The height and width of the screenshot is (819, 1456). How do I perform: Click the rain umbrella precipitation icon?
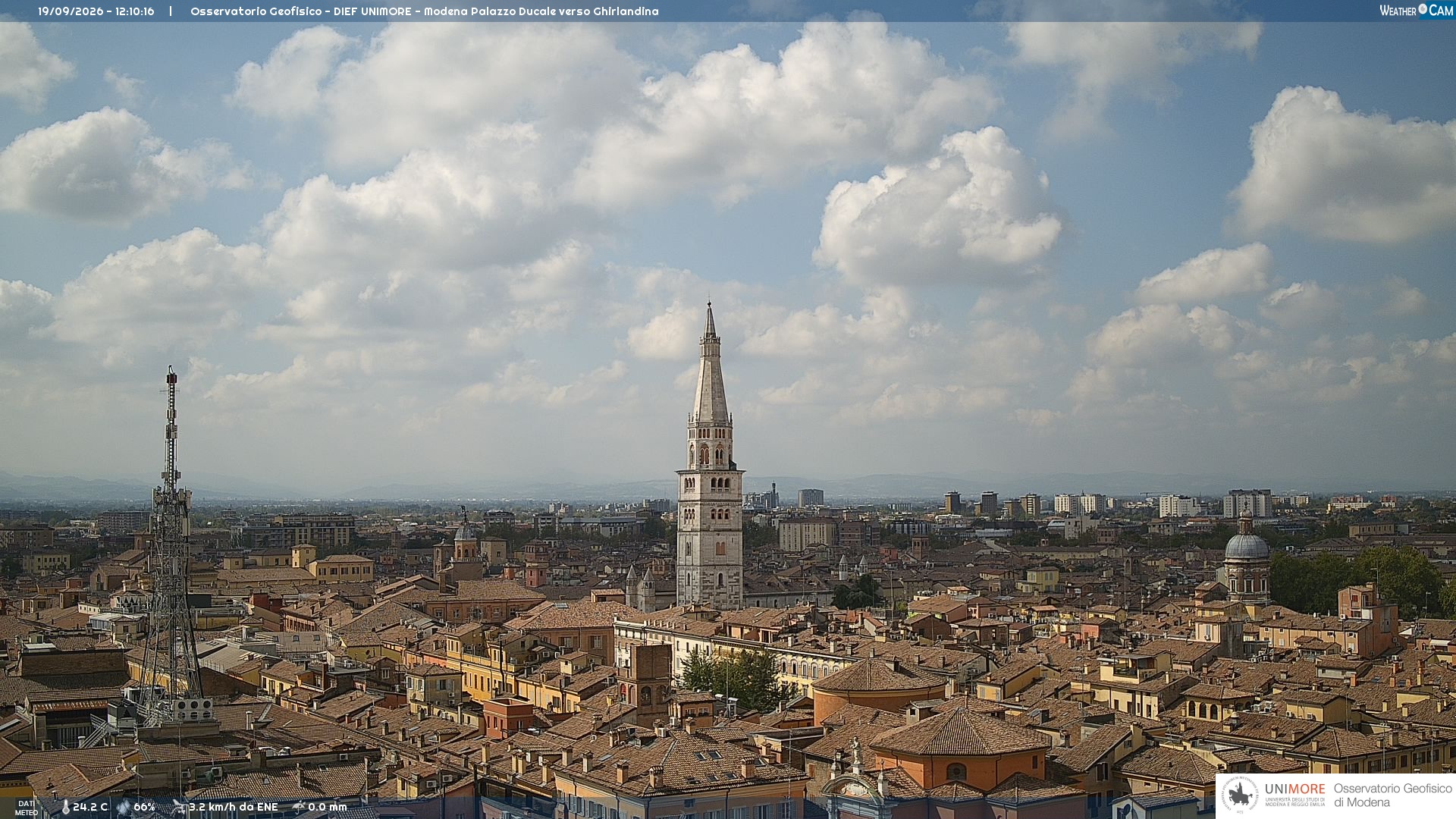point(298,808)
